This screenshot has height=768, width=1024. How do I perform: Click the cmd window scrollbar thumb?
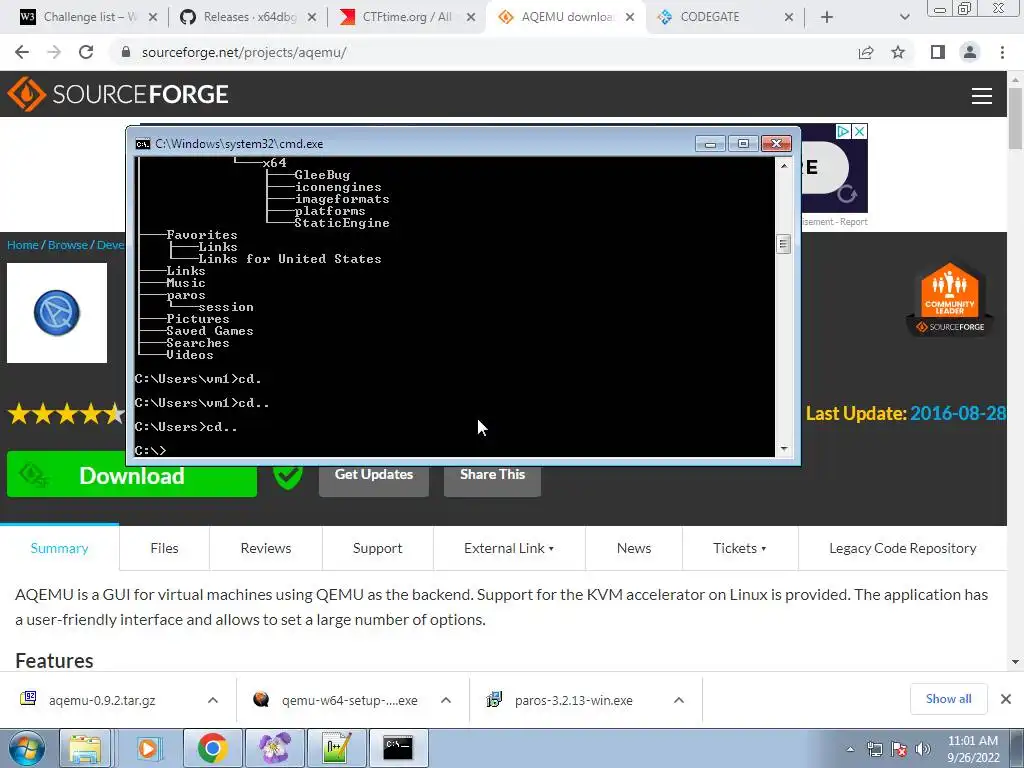[784, 244]
